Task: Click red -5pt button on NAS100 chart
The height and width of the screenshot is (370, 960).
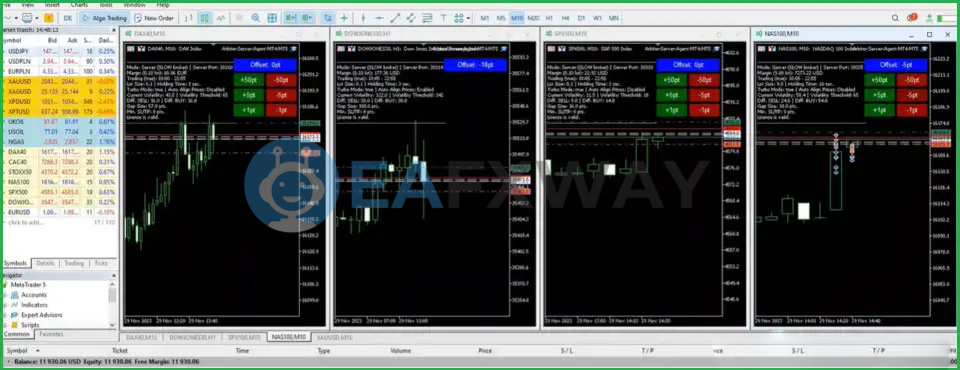Action: (912, 95)
